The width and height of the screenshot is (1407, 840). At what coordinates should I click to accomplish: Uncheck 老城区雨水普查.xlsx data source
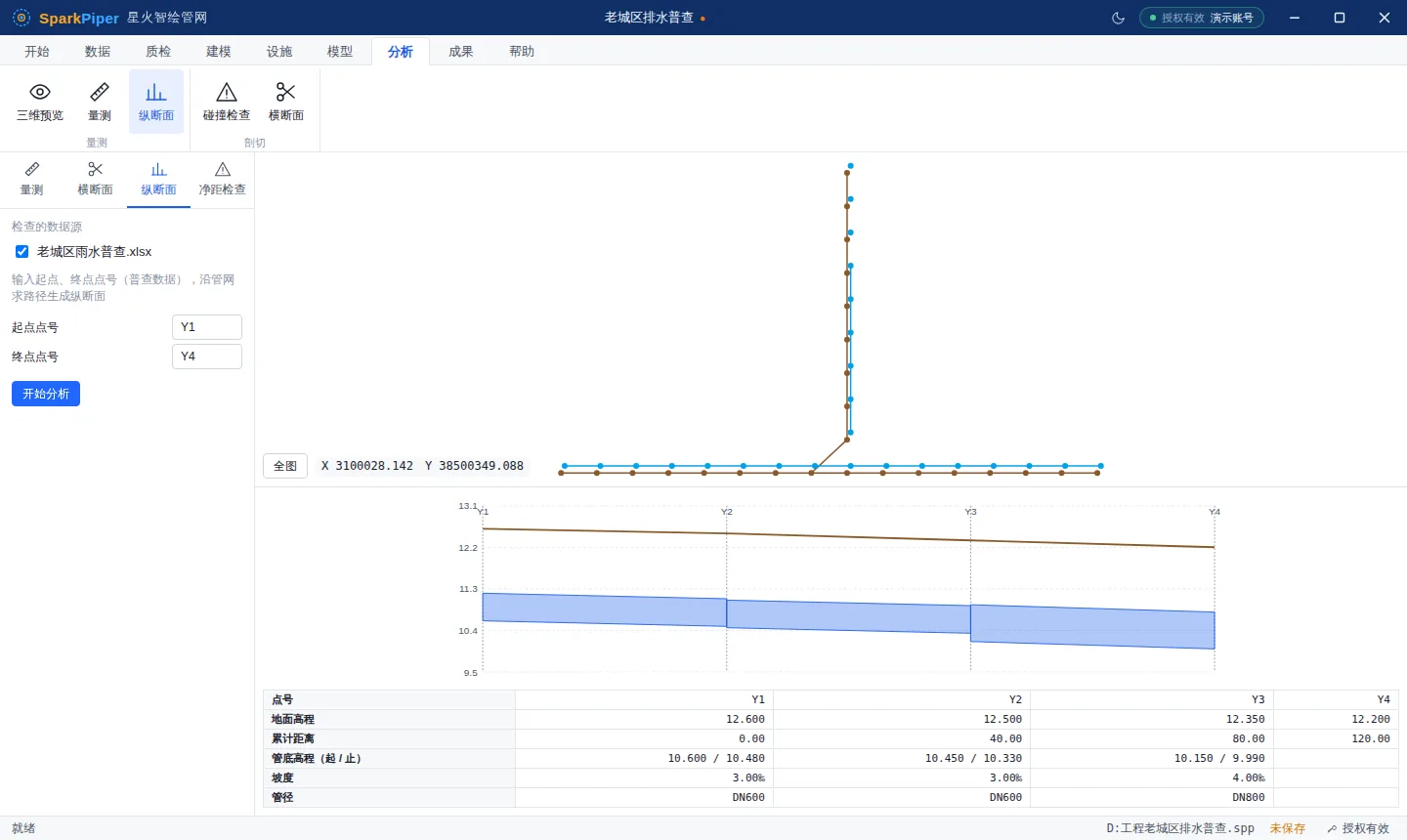(22, 252)
